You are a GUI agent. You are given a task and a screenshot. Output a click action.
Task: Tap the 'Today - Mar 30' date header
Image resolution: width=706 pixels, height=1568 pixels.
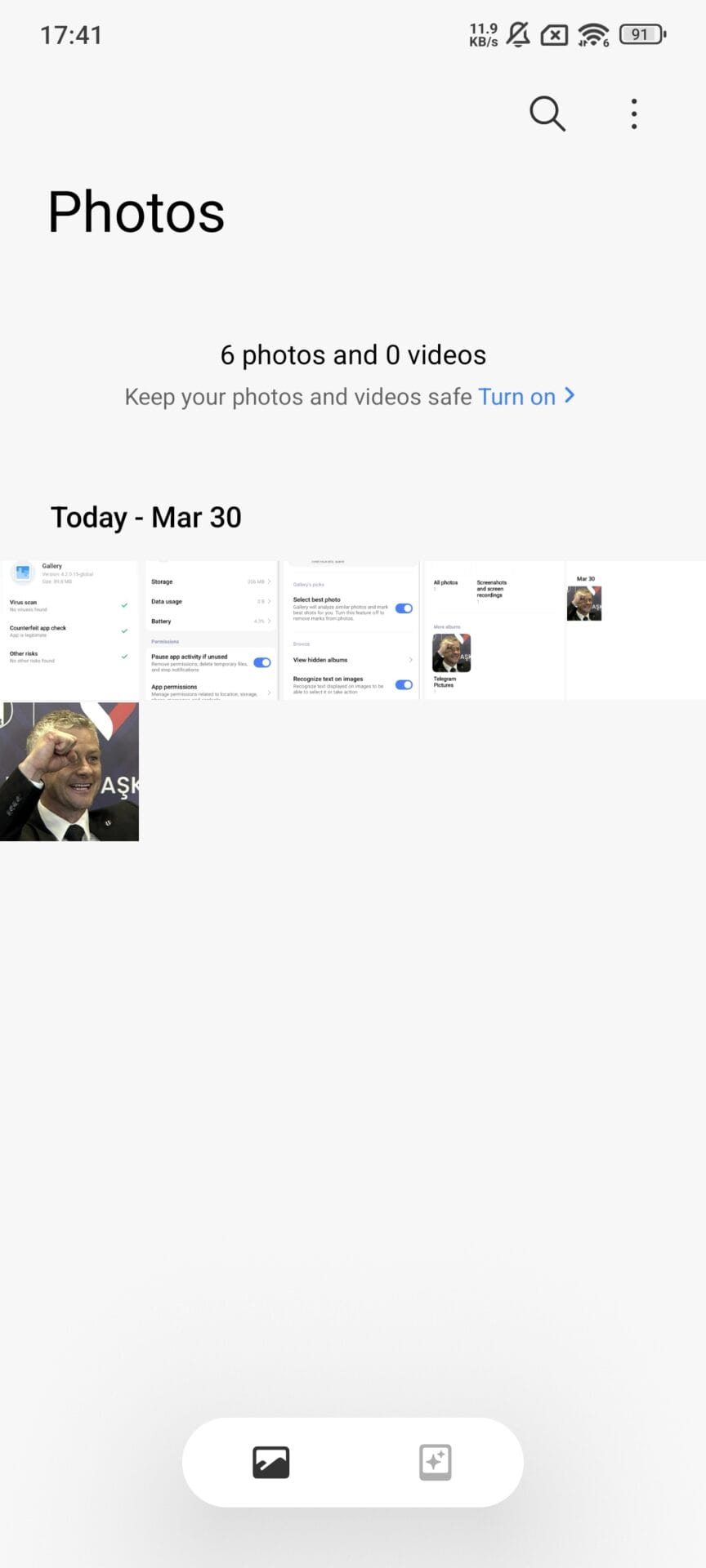[146, 517]
